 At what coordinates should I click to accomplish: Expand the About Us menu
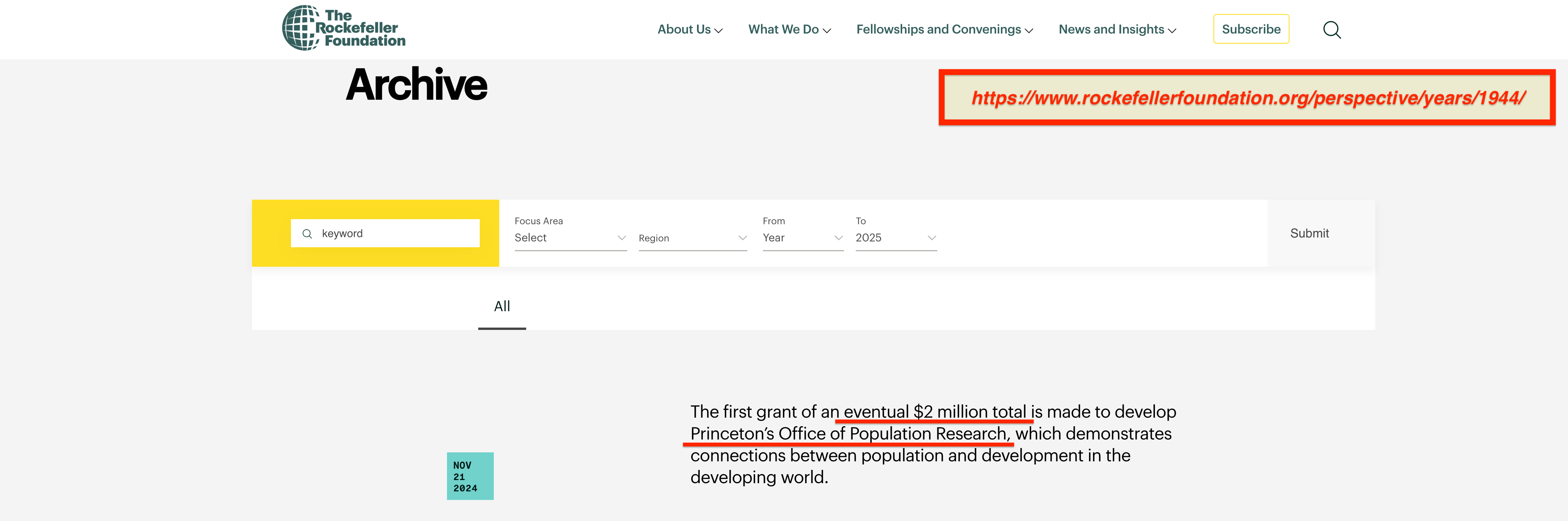click(x=690, y=29)
